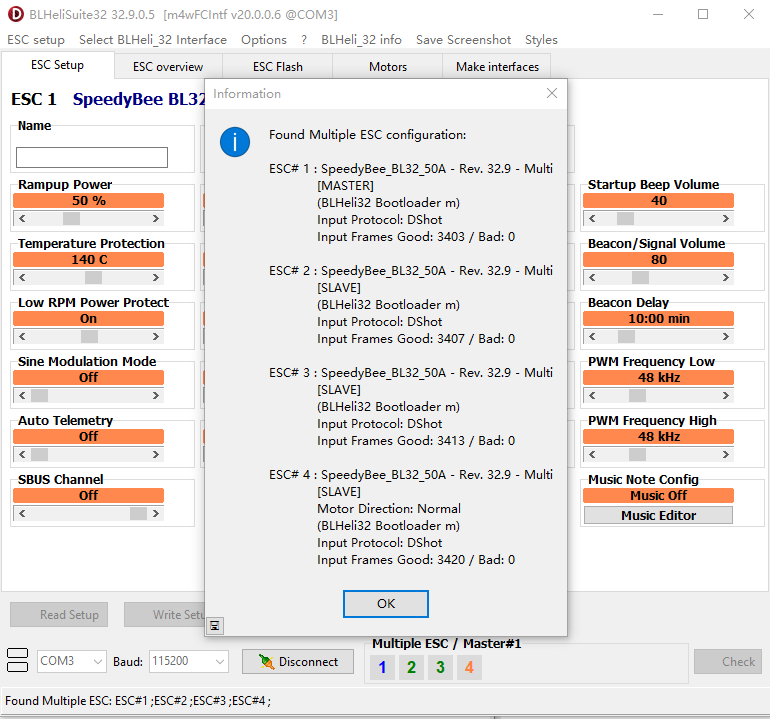Viewport: 770px width, 719px height.
Task: Decrease Rampup Power with left arrow
Action: [x=22, y=219]
